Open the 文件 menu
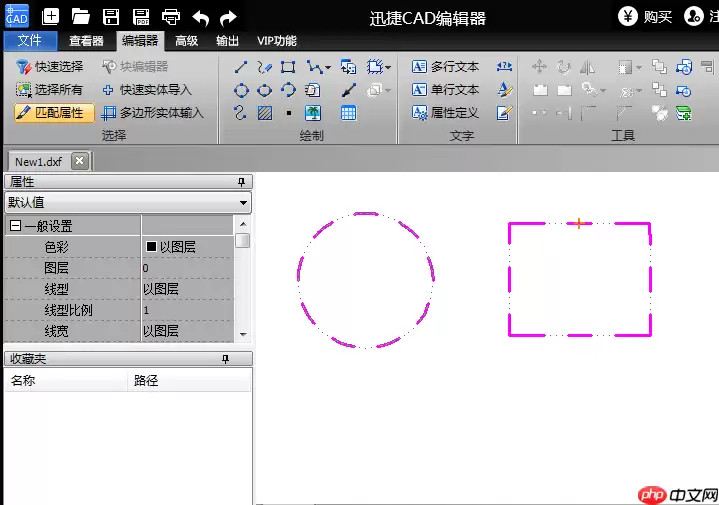719x505 pixels. (x=30, y=41)
